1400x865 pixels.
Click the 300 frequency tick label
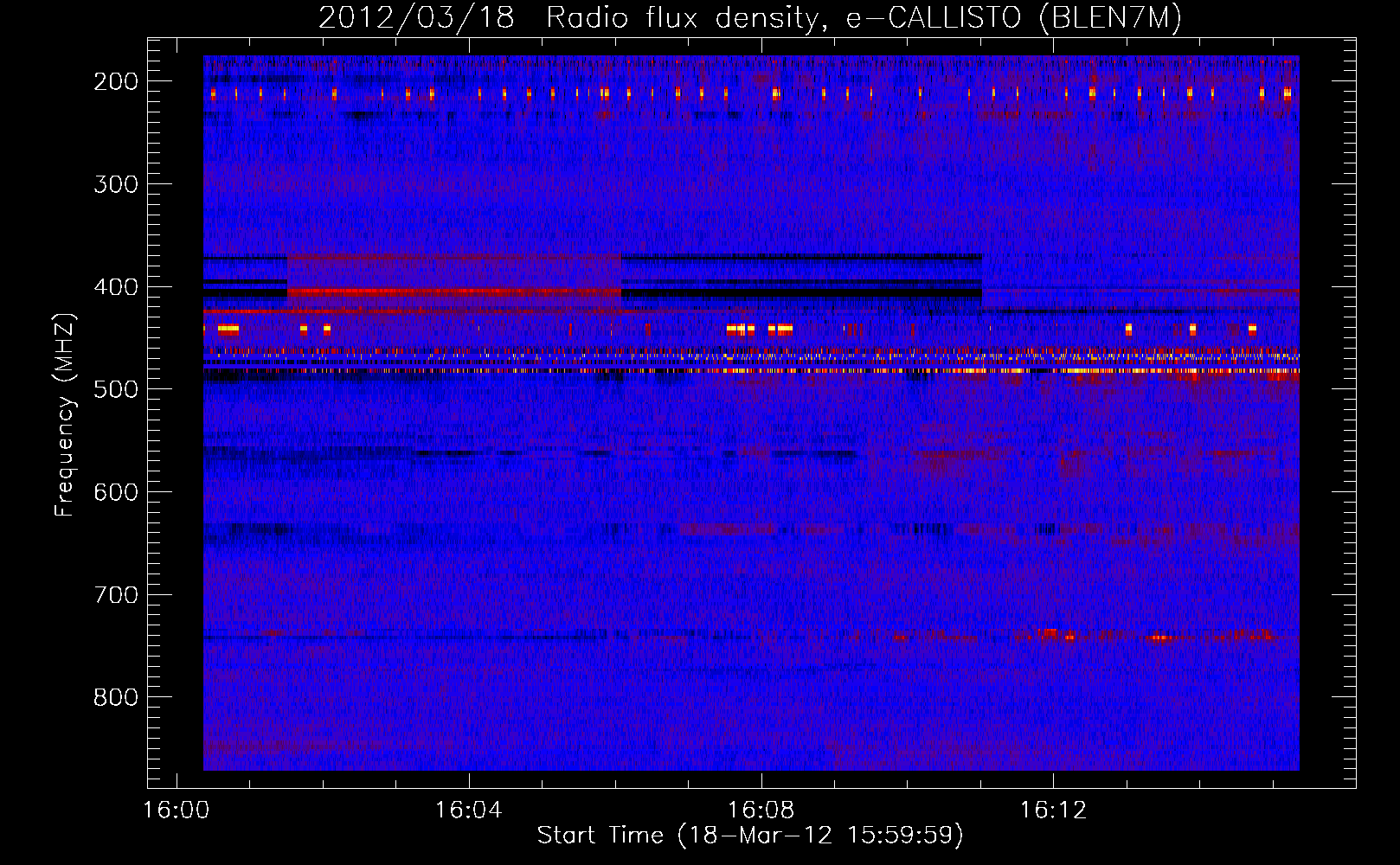(116, 184)
